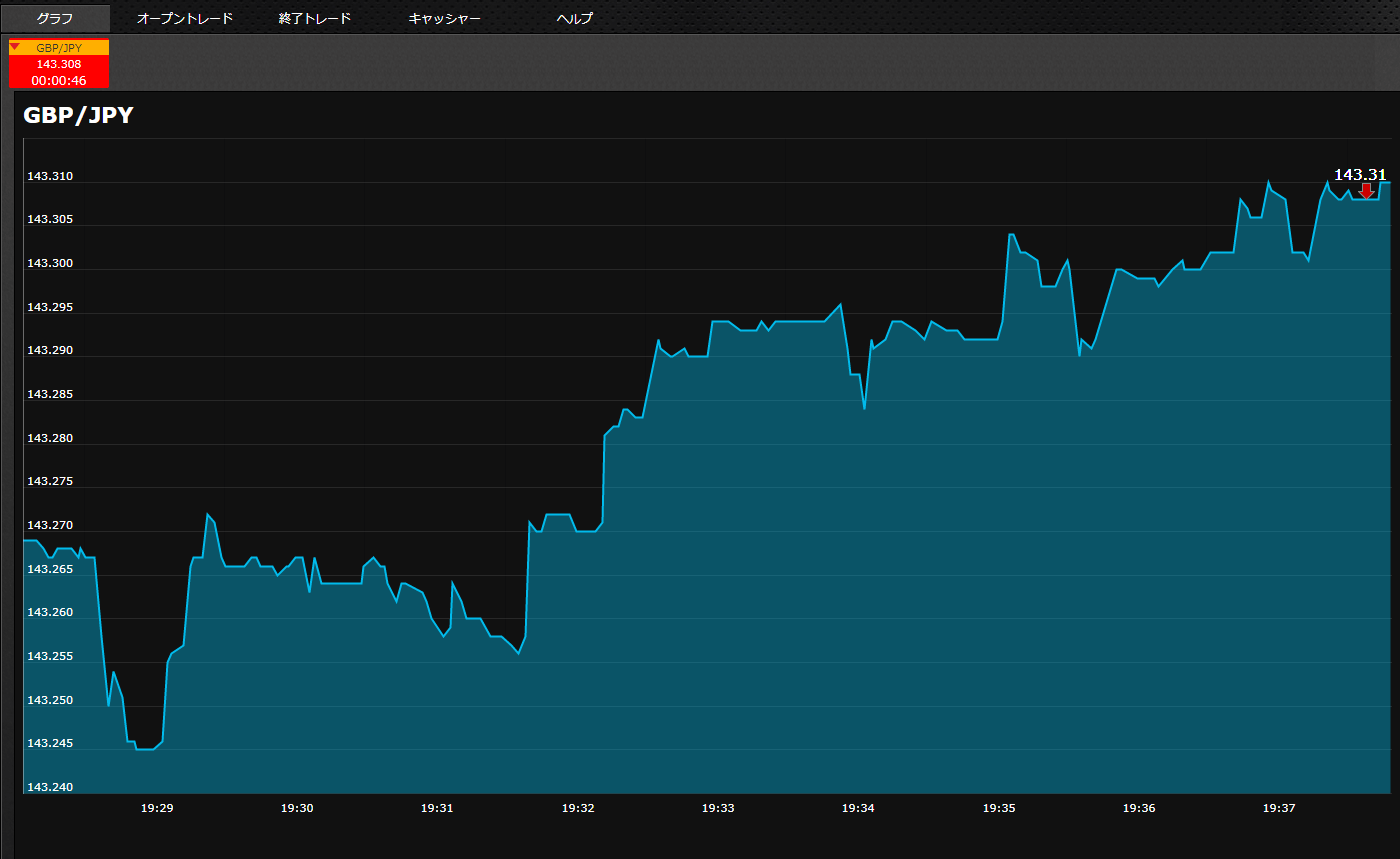Click the 143.290 y-axis label
The width and height of the screenshot is (1400, 859).
[x=50, y=350]
